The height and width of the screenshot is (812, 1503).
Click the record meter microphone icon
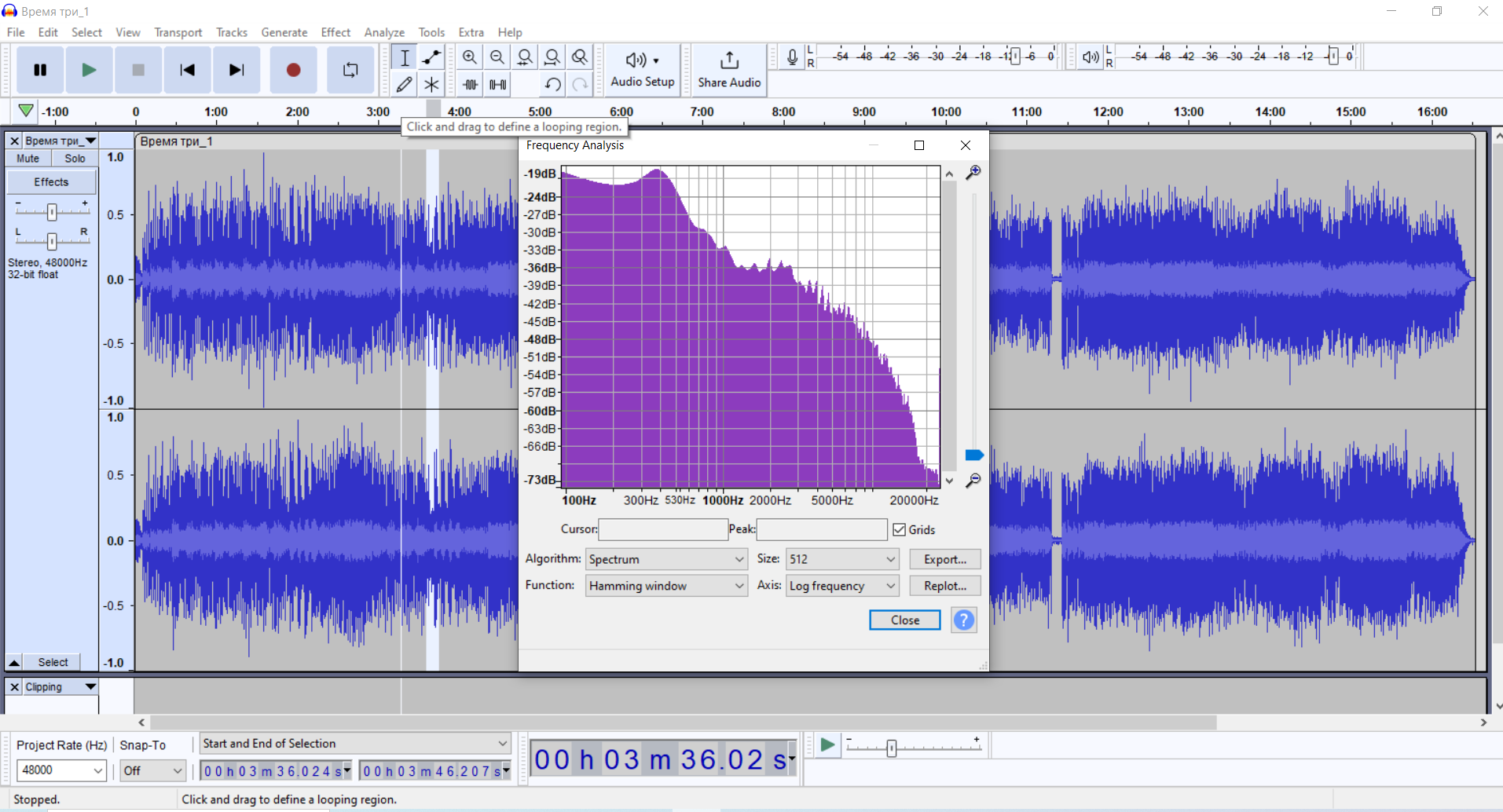(792, 57)
